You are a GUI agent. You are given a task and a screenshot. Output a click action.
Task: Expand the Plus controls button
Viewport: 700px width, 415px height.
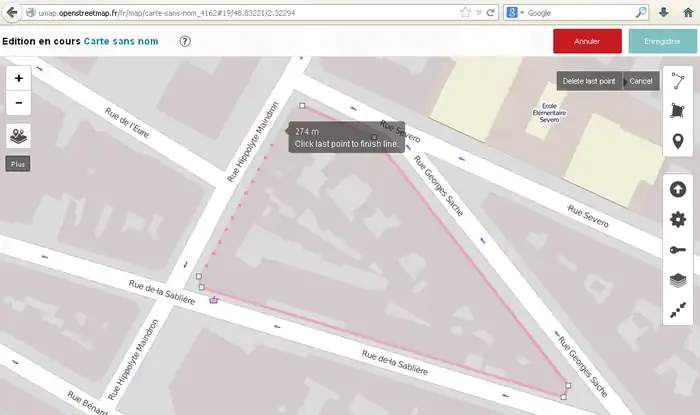[x=18, y=163]
